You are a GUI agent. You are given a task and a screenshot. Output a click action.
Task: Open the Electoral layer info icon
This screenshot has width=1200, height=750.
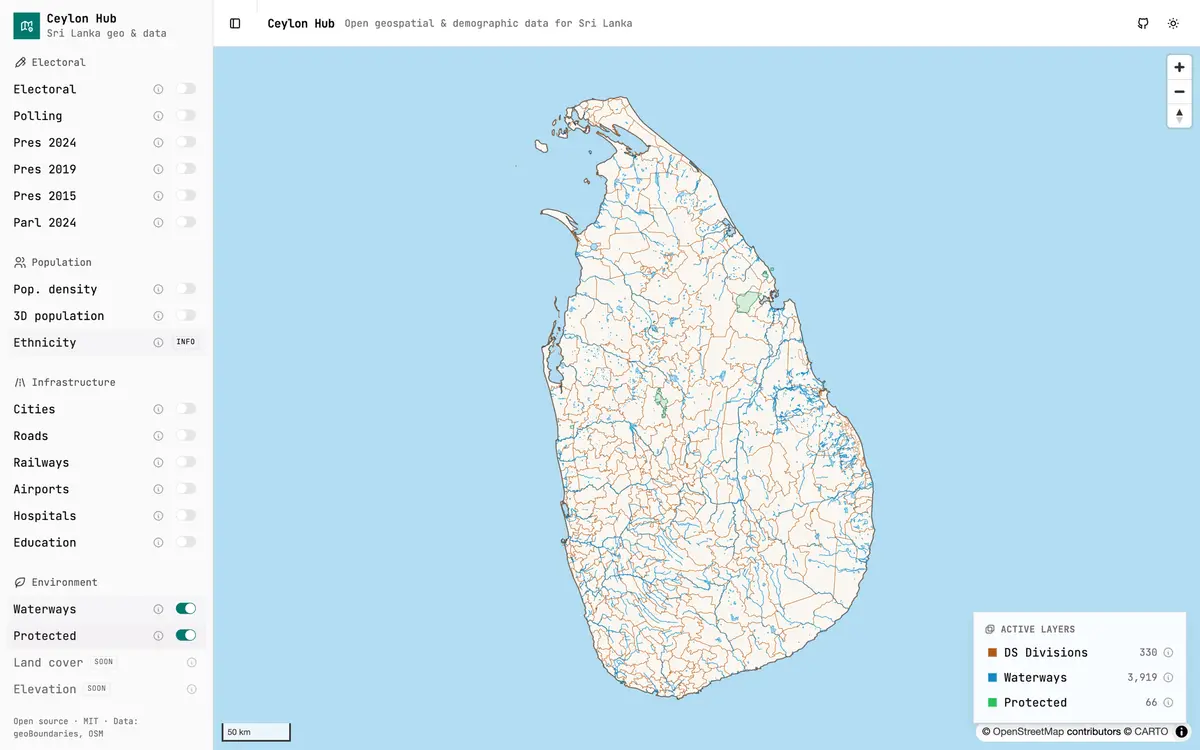point(158,89)
